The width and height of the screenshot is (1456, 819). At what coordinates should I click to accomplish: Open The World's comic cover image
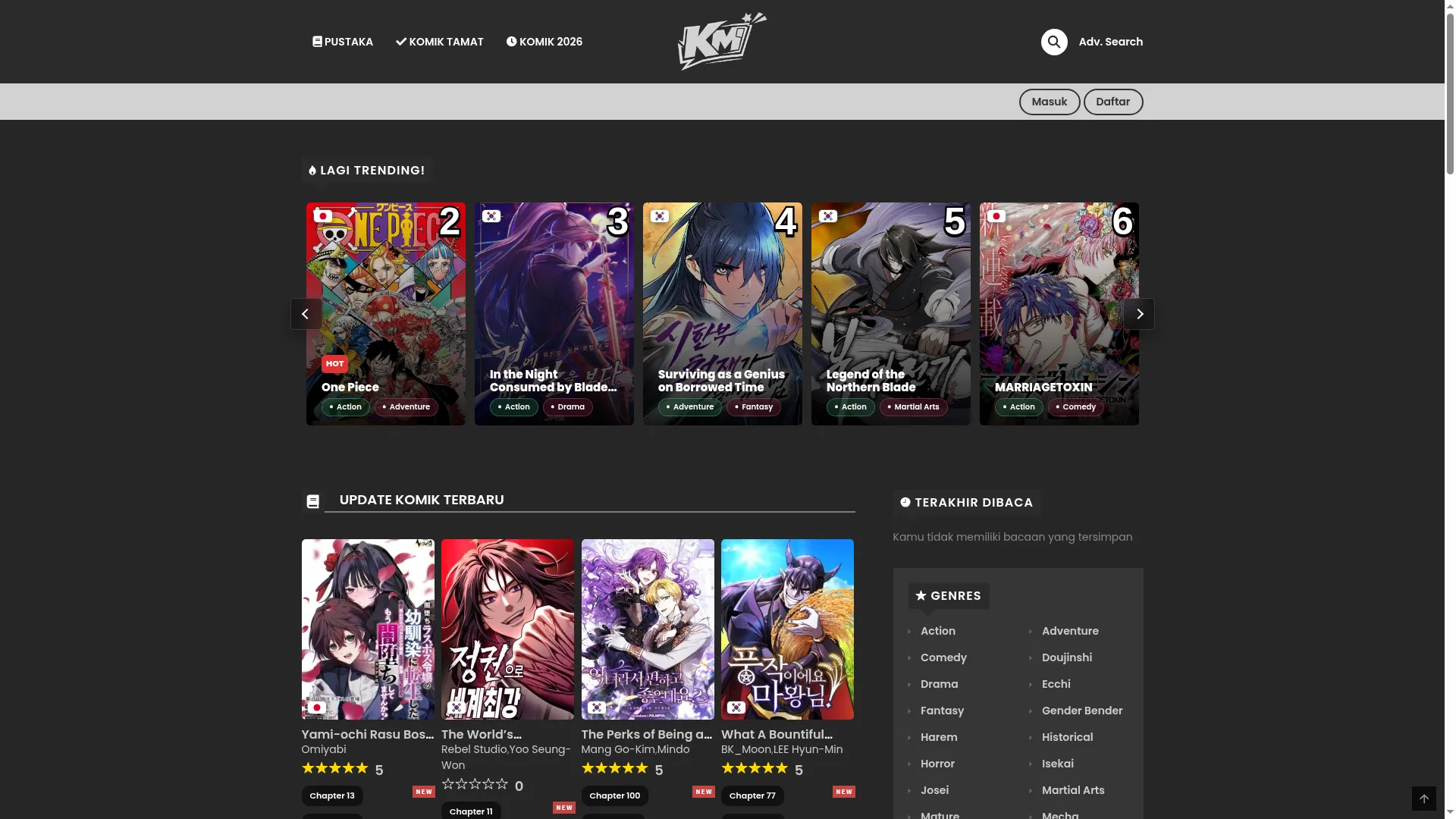click(x=508, y=629)
